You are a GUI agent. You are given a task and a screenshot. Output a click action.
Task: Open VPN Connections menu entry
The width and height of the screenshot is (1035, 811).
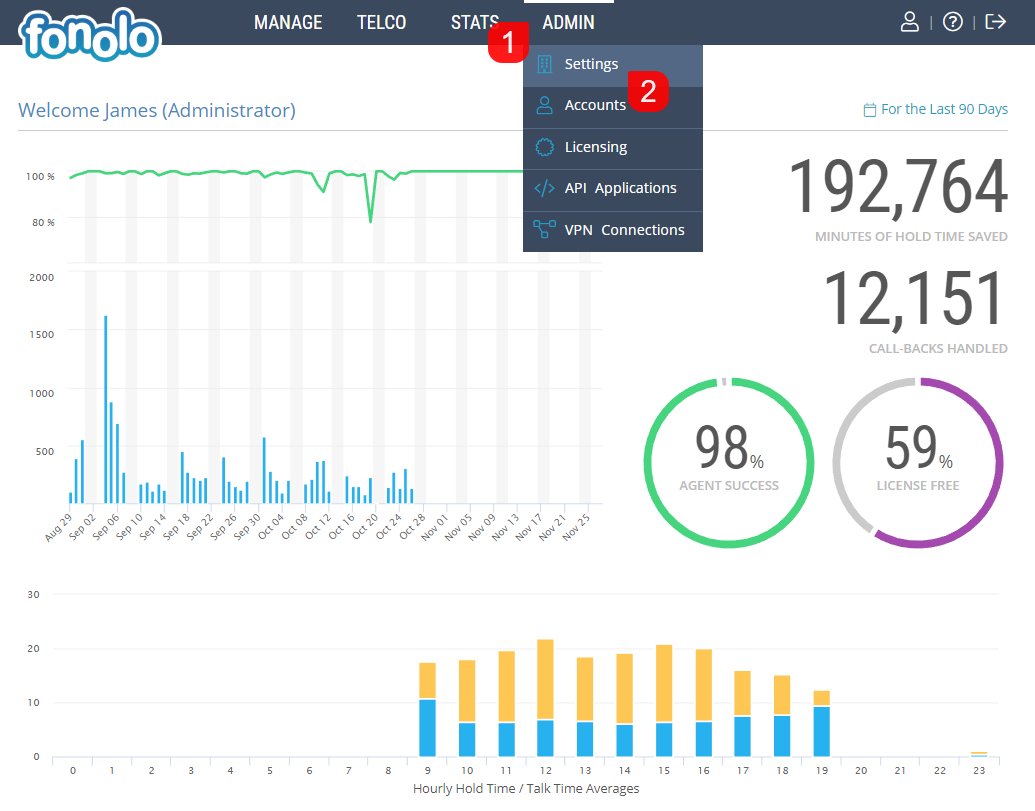(x=613, y=231)
